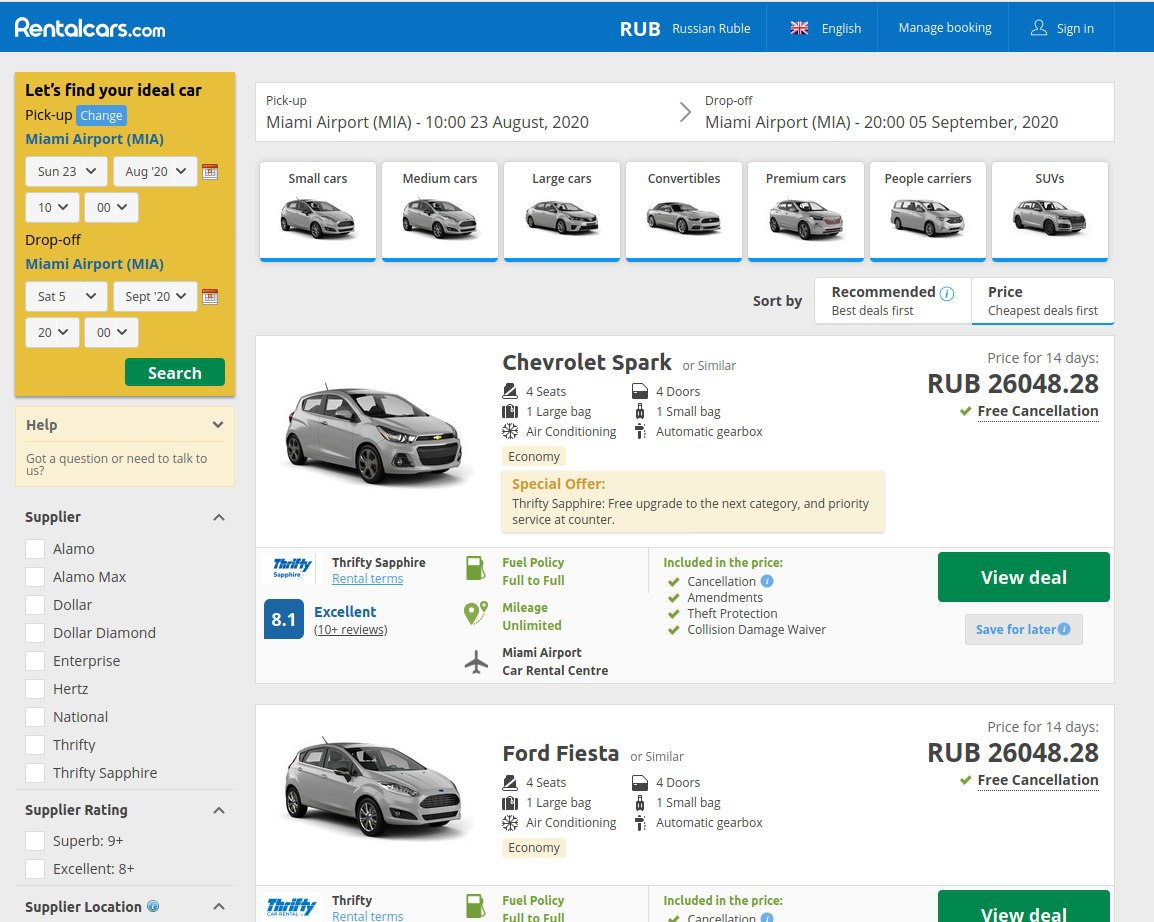Screen dimensions: 1154x922
Task: Open drop-off hour dropdown showing 20
Action: pos(52,333)
